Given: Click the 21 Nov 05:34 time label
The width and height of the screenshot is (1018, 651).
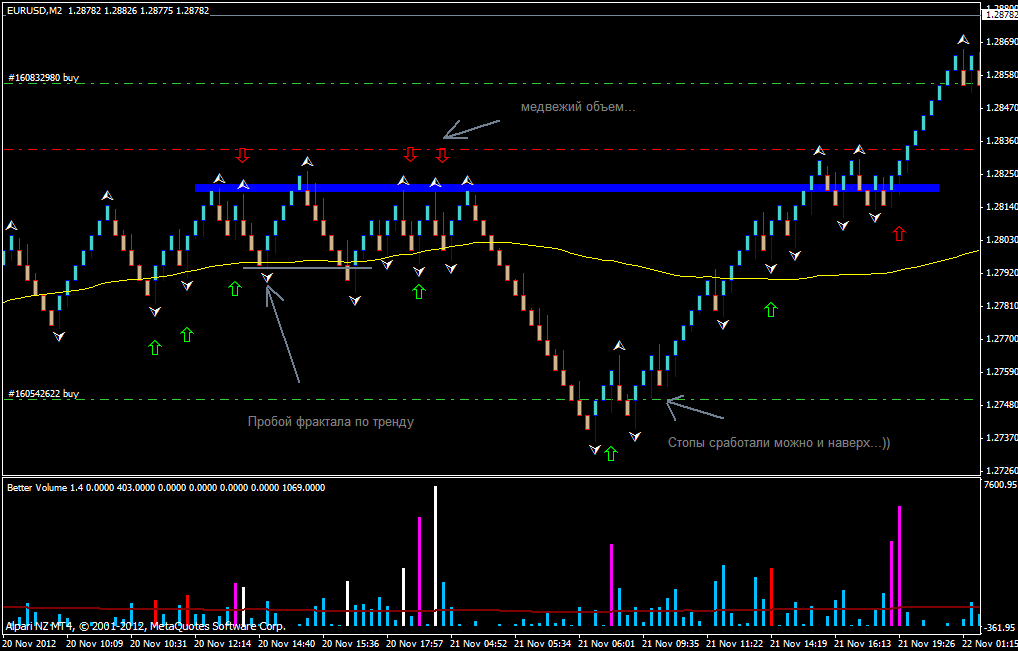Looking at the screenshot, I should [543, 644].
